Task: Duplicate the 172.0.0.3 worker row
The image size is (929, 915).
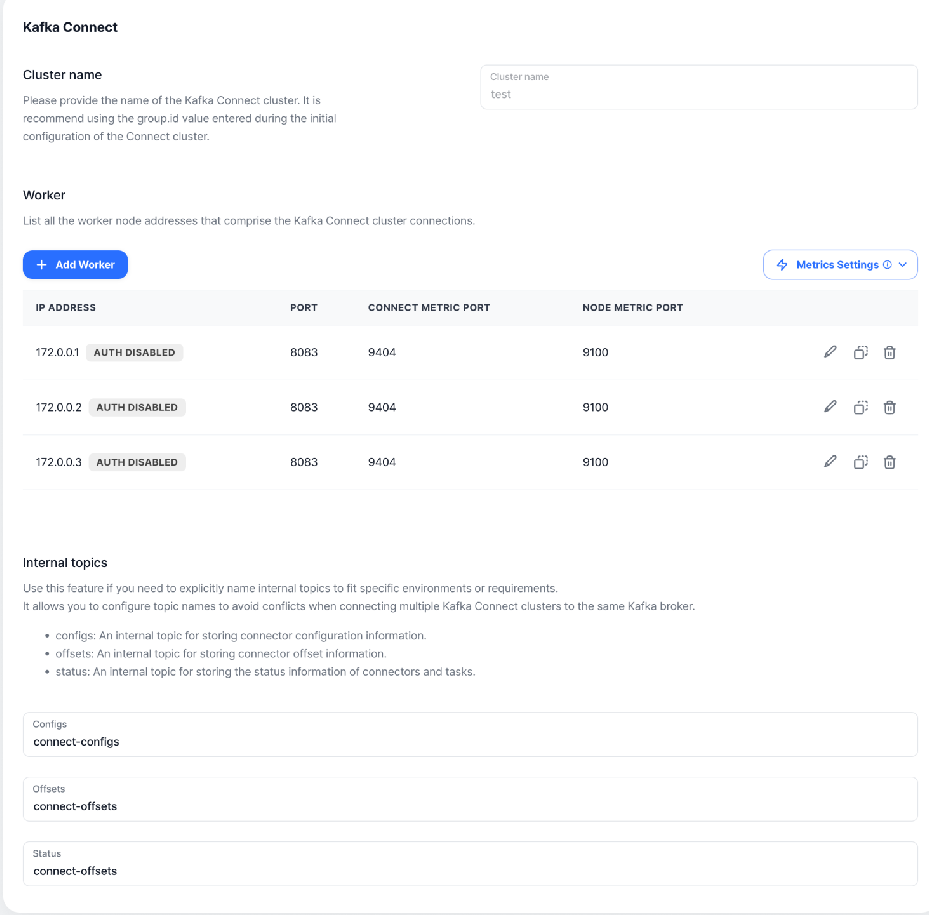Action: (x=860, y=462)
